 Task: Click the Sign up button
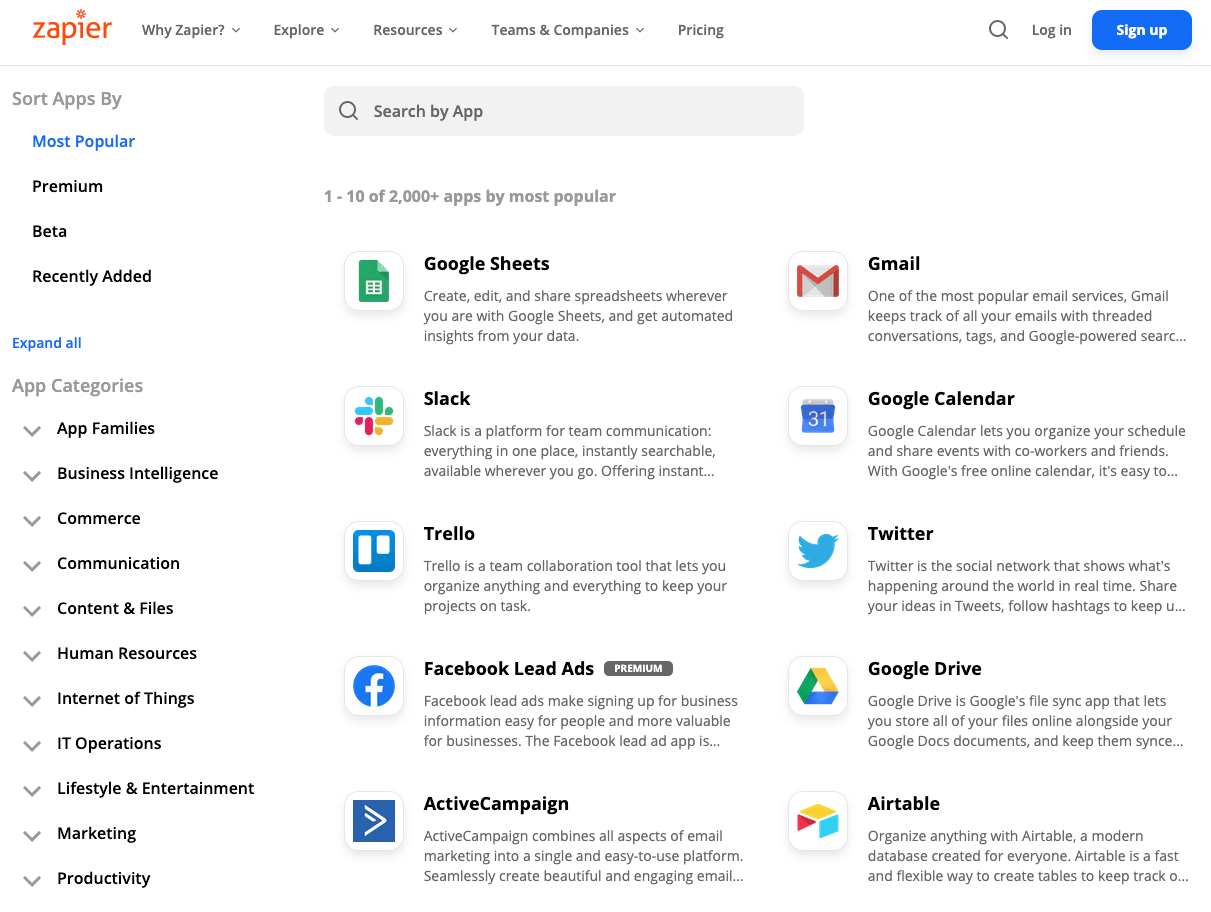click(x=1142, y=30)
